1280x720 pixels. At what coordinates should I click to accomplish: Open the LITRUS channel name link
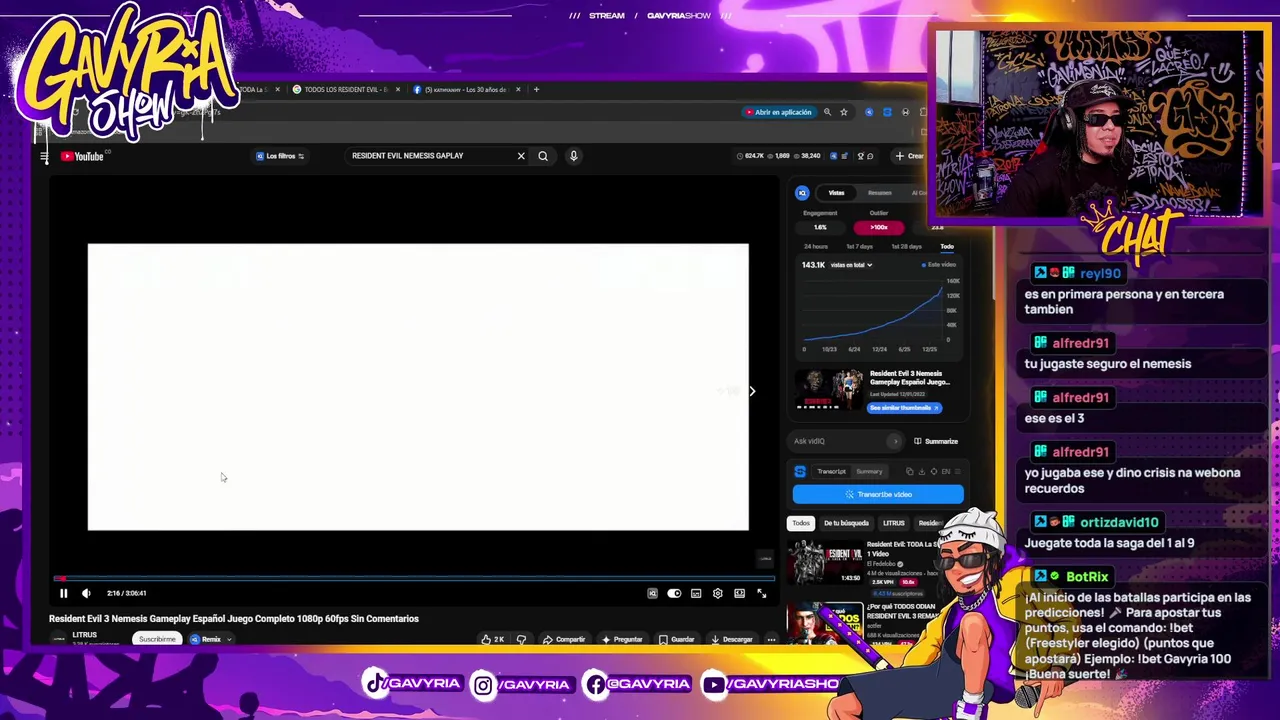click(84, 635)
